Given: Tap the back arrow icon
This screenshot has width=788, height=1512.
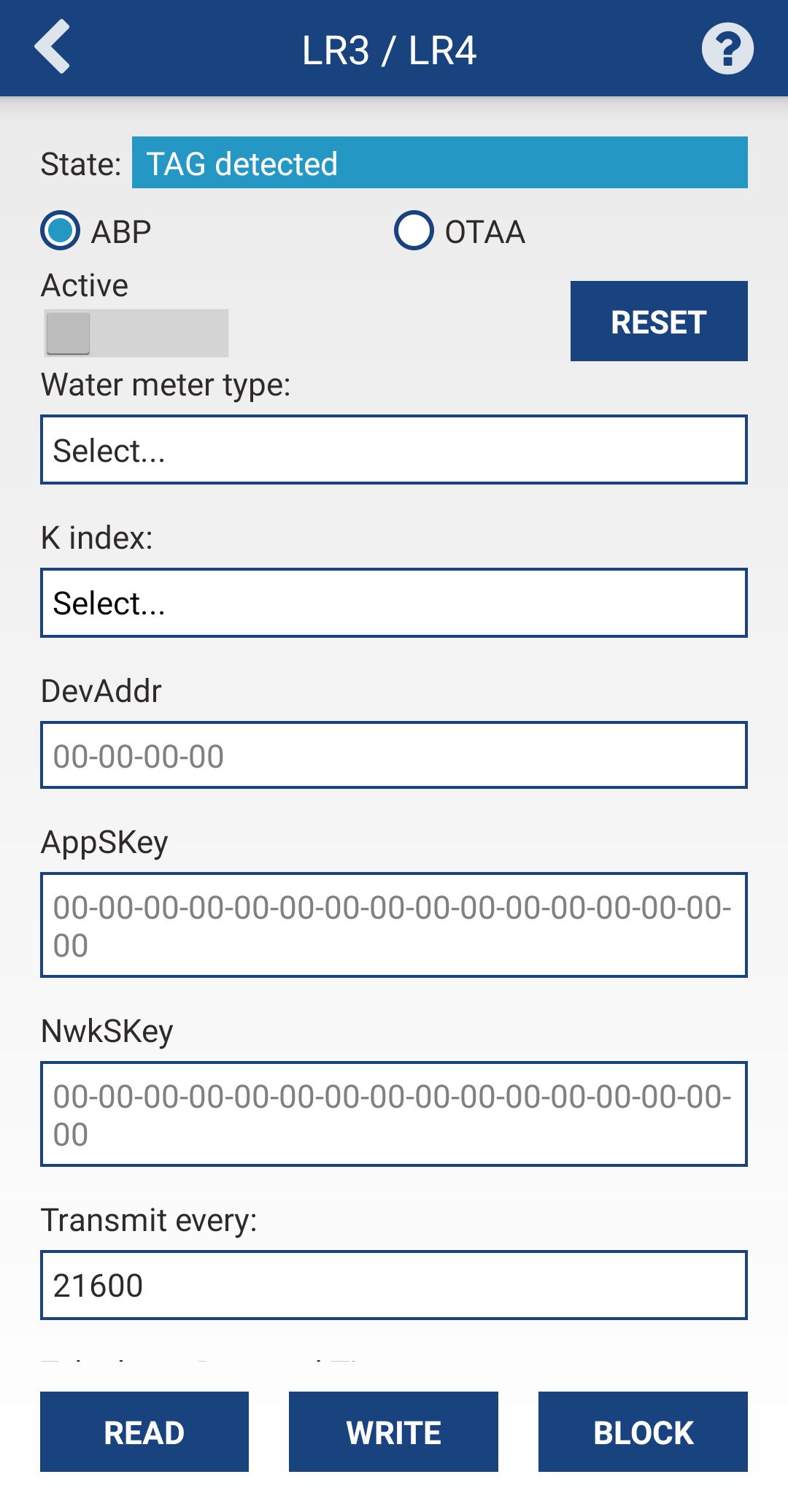Looking at the screenshot, I should pos(53,47).
